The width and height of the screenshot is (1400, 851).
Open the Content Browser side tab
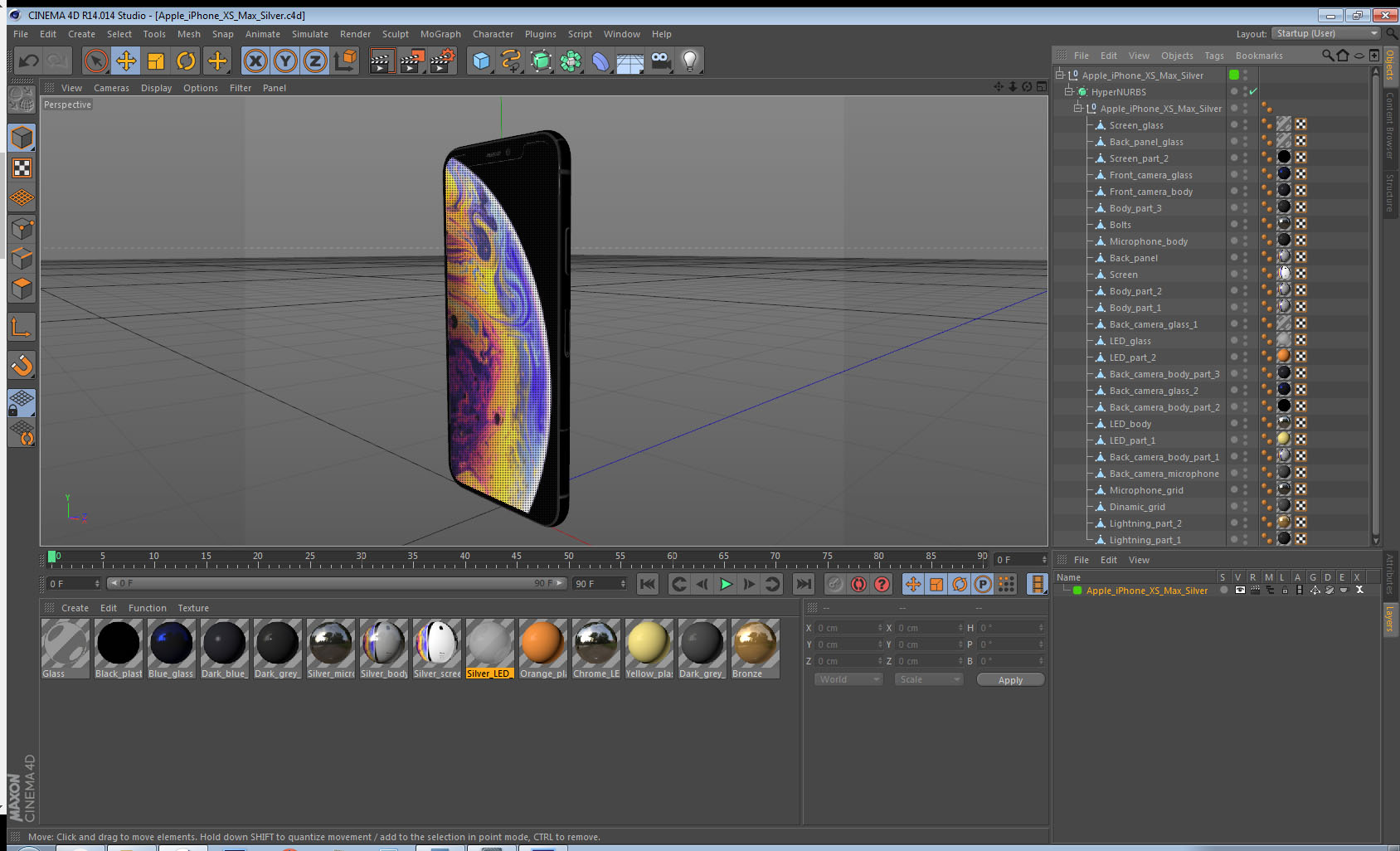[x=1391, y=125]
